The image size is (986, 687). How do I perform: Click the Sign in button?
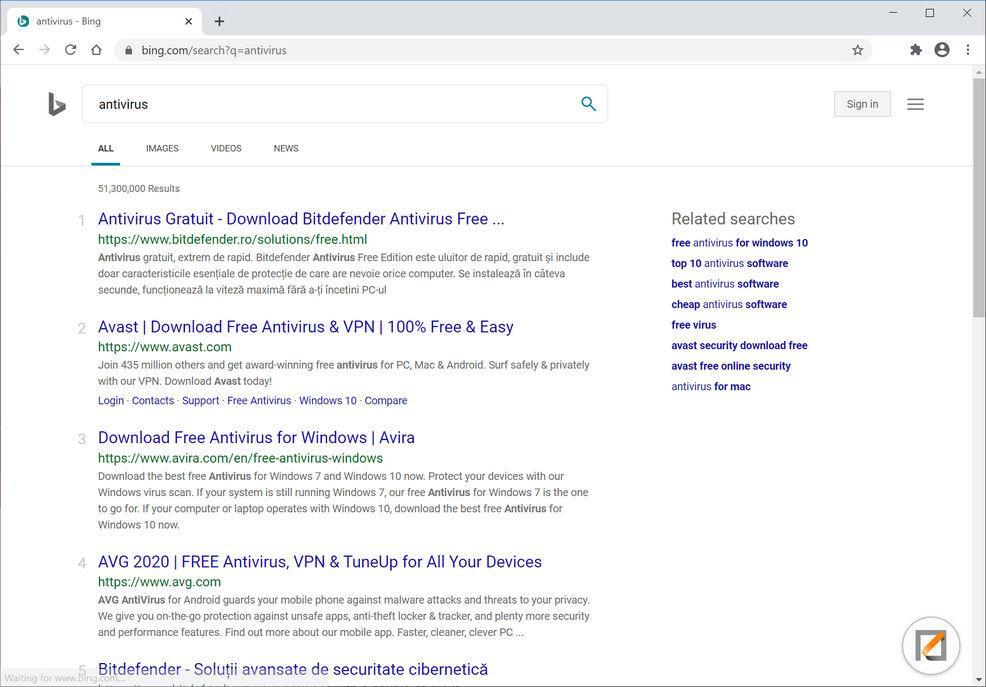coord(862,104)
